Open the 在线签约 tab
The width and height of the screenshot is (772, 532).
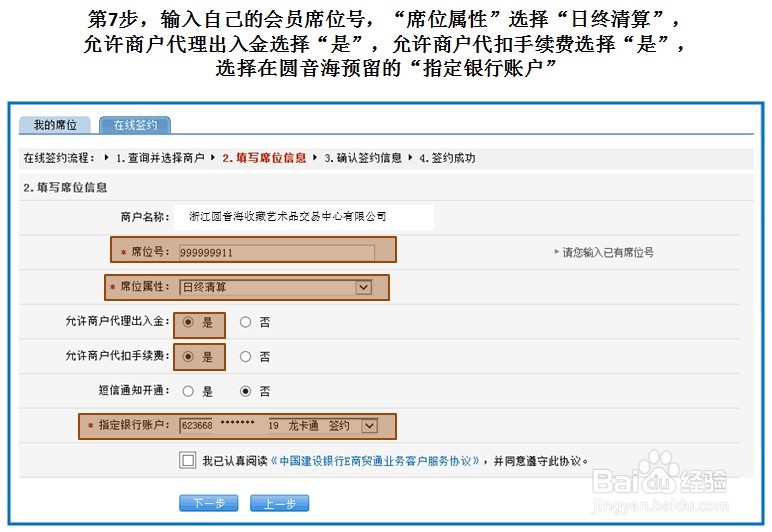[135, 125]
